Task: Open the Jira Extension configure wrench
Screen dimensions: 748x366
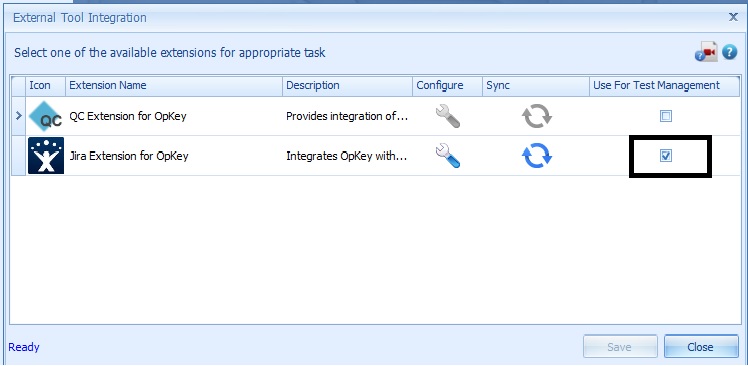Action: click(448, 156)
